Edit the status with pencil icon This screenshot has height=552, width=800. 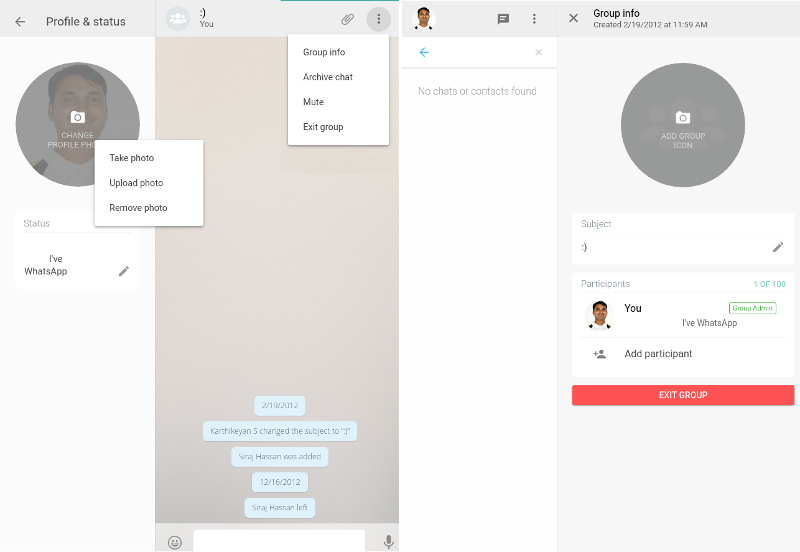click(124, 271)
